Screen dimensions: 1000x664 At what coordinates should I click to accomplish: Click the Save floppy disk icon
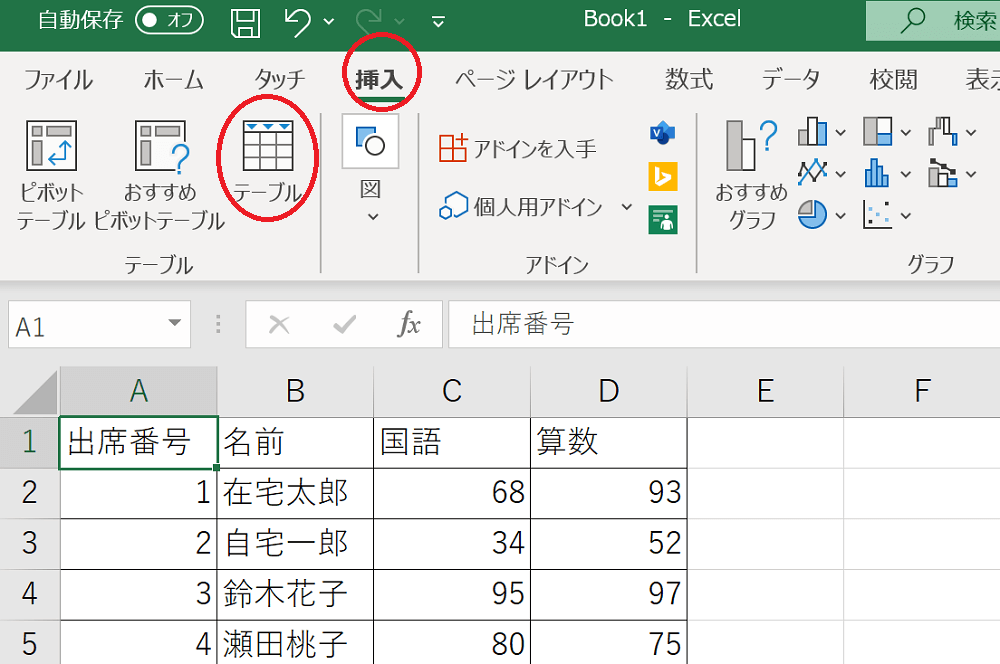pyautogui.click(x=246, y=21)
